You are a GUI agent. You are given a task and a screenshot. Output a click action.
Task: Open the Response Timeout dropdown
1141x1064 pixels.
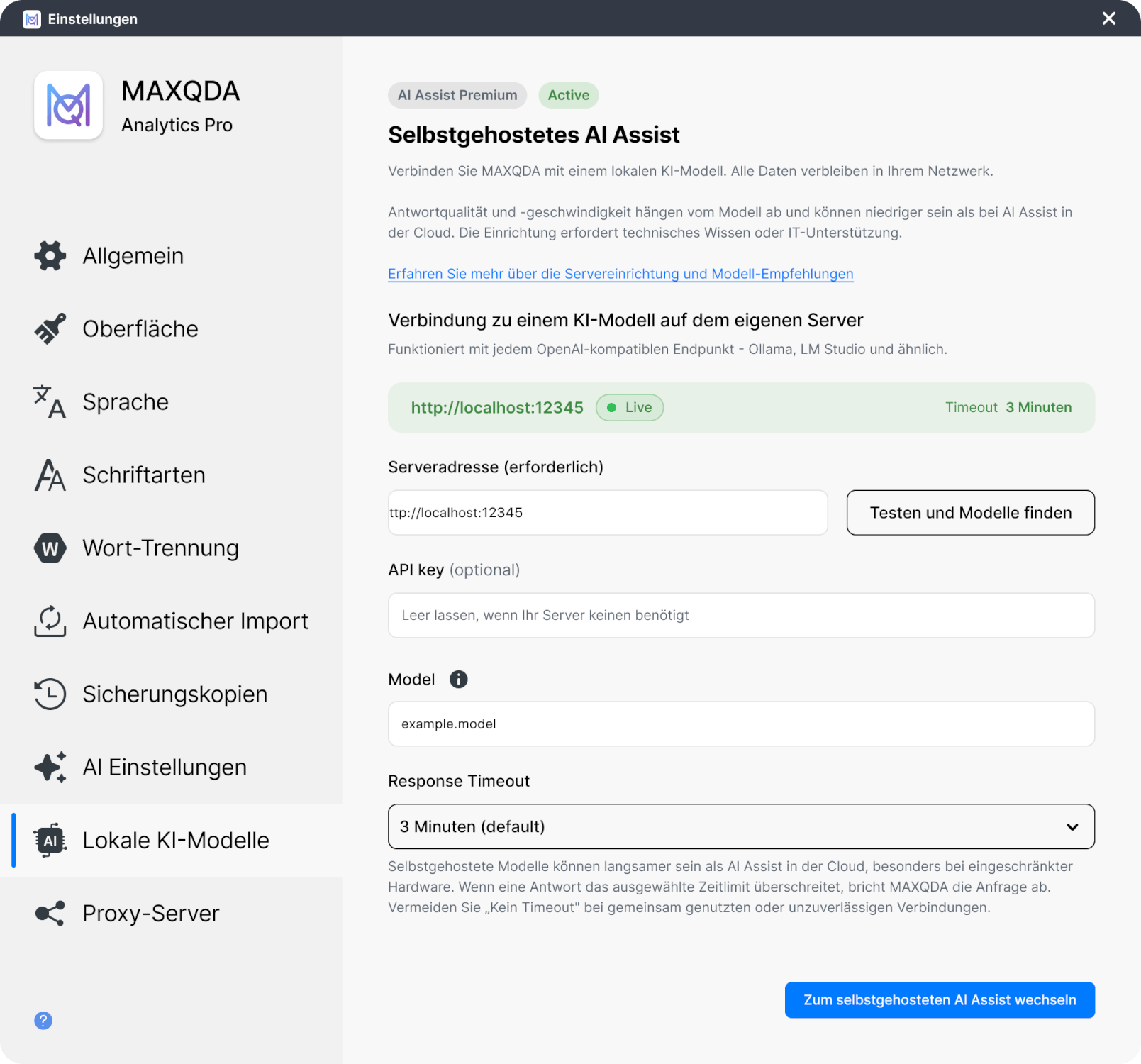[x=741, y=826]
